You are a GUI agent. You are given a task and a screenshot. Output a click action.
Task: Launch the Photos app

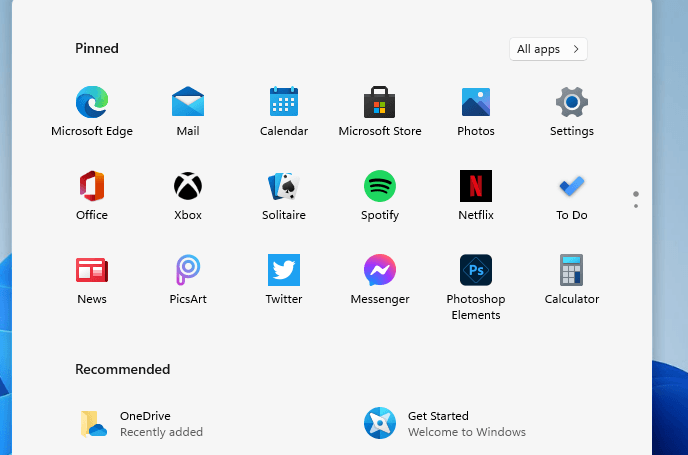tap(476, 111)
